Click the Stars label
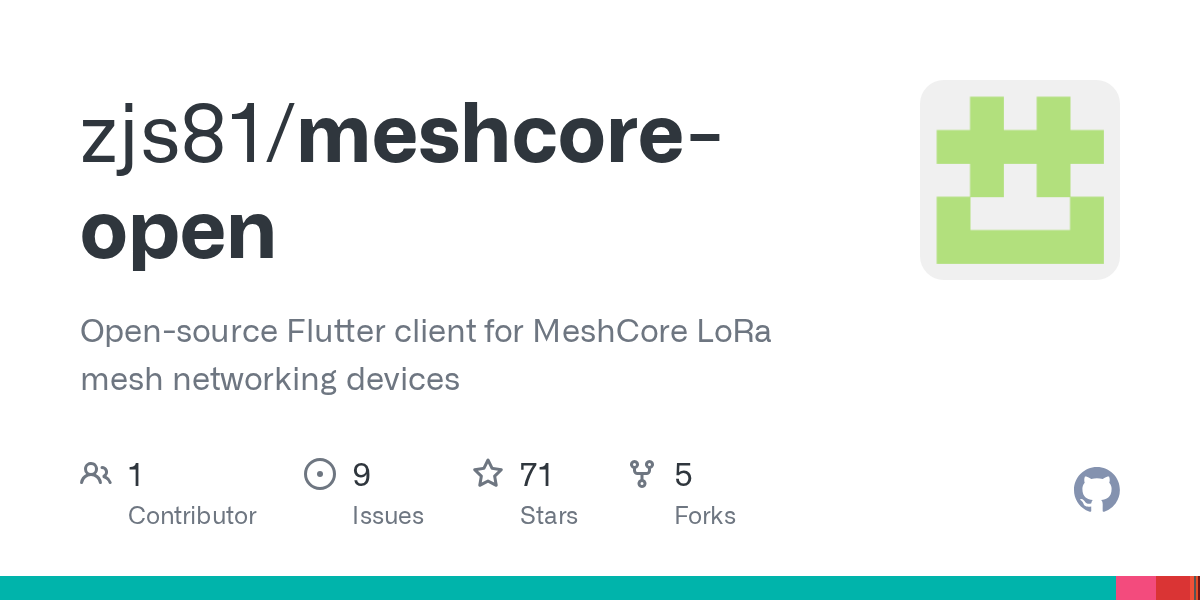This screenshot has width=1200, height=600. click(x=548, y=516)
